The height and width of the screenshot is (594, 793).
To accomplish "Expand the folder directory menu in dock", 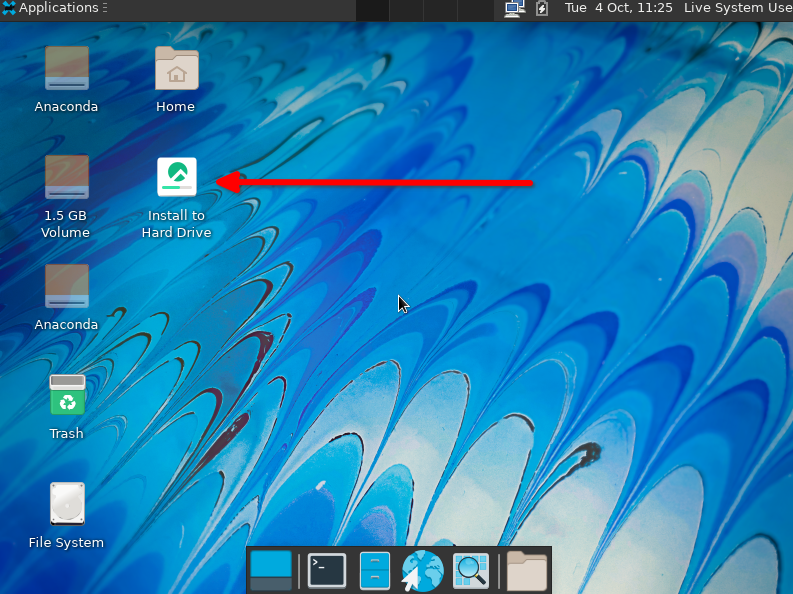I will click(526, 570).
